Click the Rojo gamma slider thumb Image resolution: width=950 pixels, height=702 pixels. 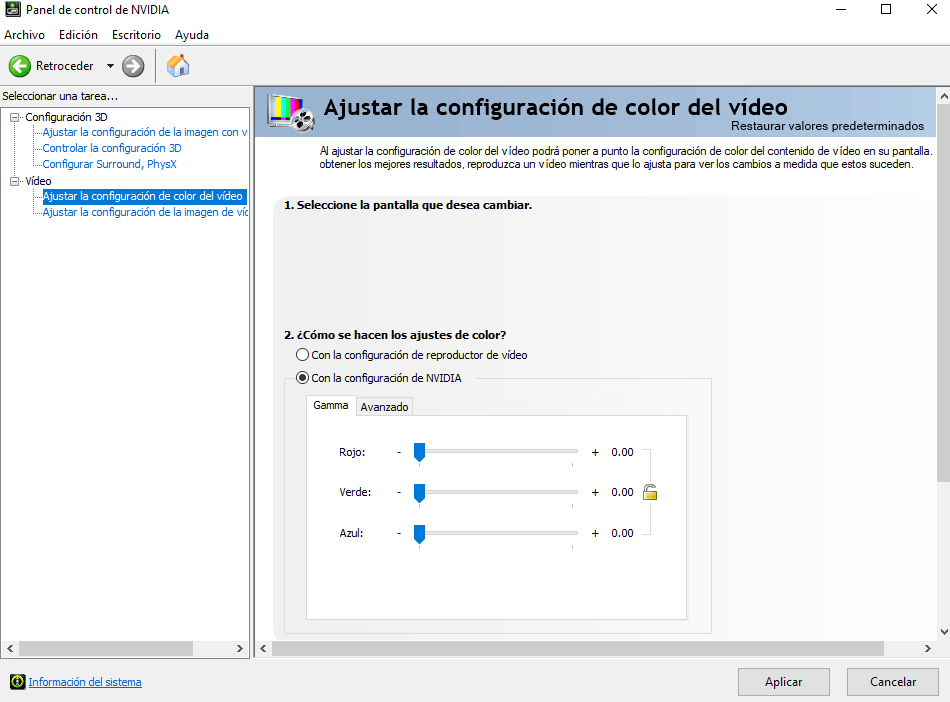pyautogui.click(x=419, y=452)
